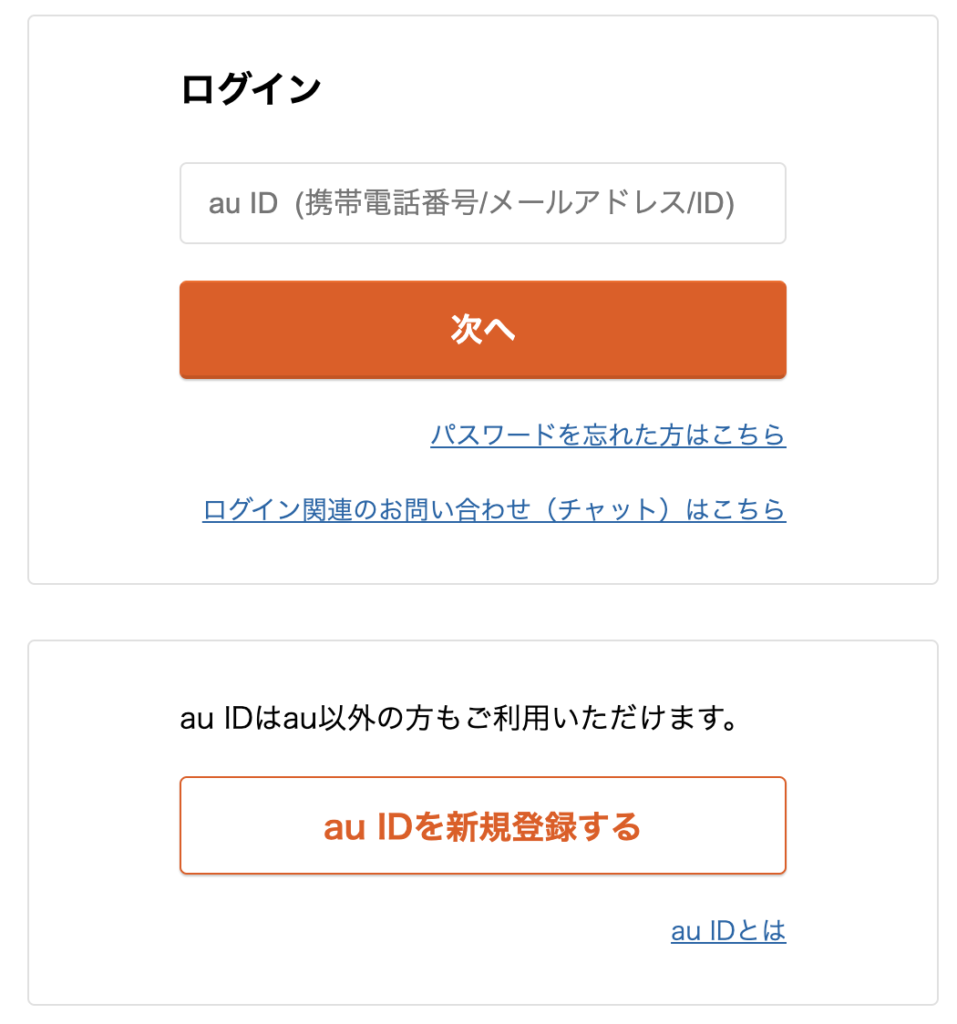Screen dimensions: 957x1024
Task: Open the ログイン関連のお問い合わせ chat link
Action: pyautogui.click(x=493, y=510)
